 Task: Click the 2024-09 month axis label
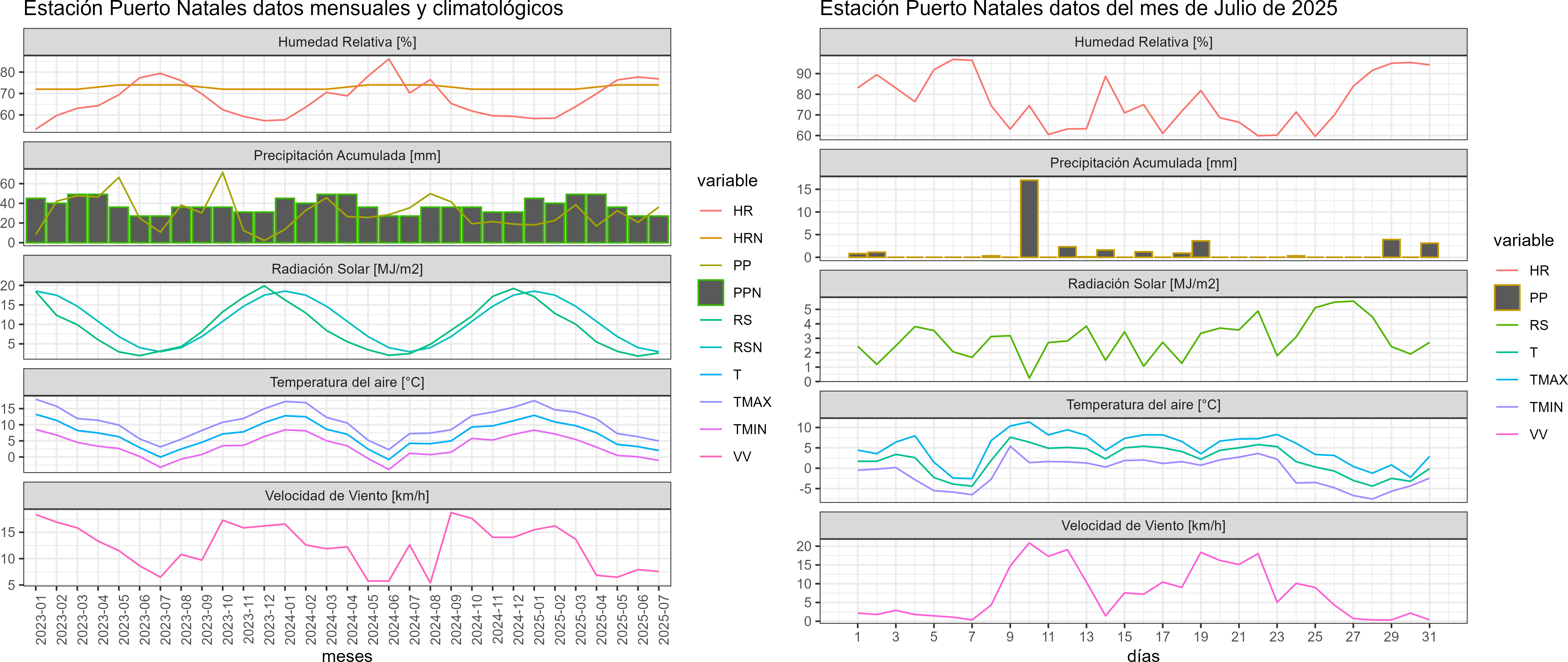(456, 619)
